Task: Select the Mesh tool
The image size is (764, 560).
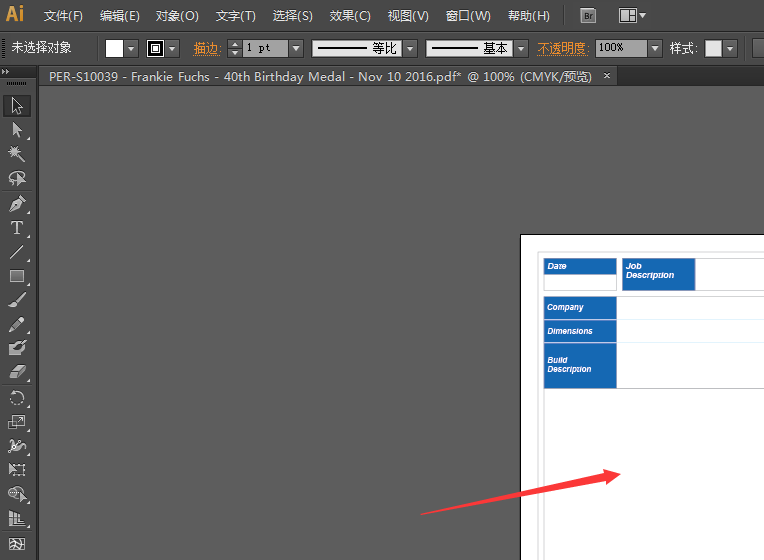Action: pos(17,543)
